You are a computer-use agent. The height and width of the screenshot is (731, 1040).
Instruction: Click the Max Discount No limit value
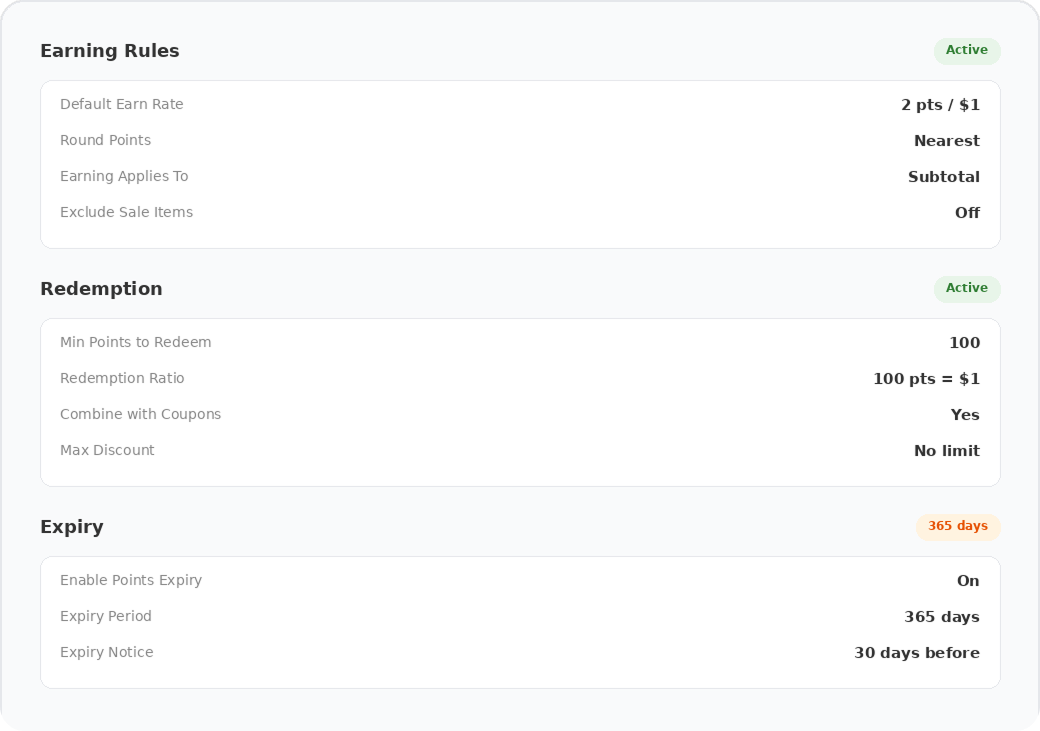(946, 451)
